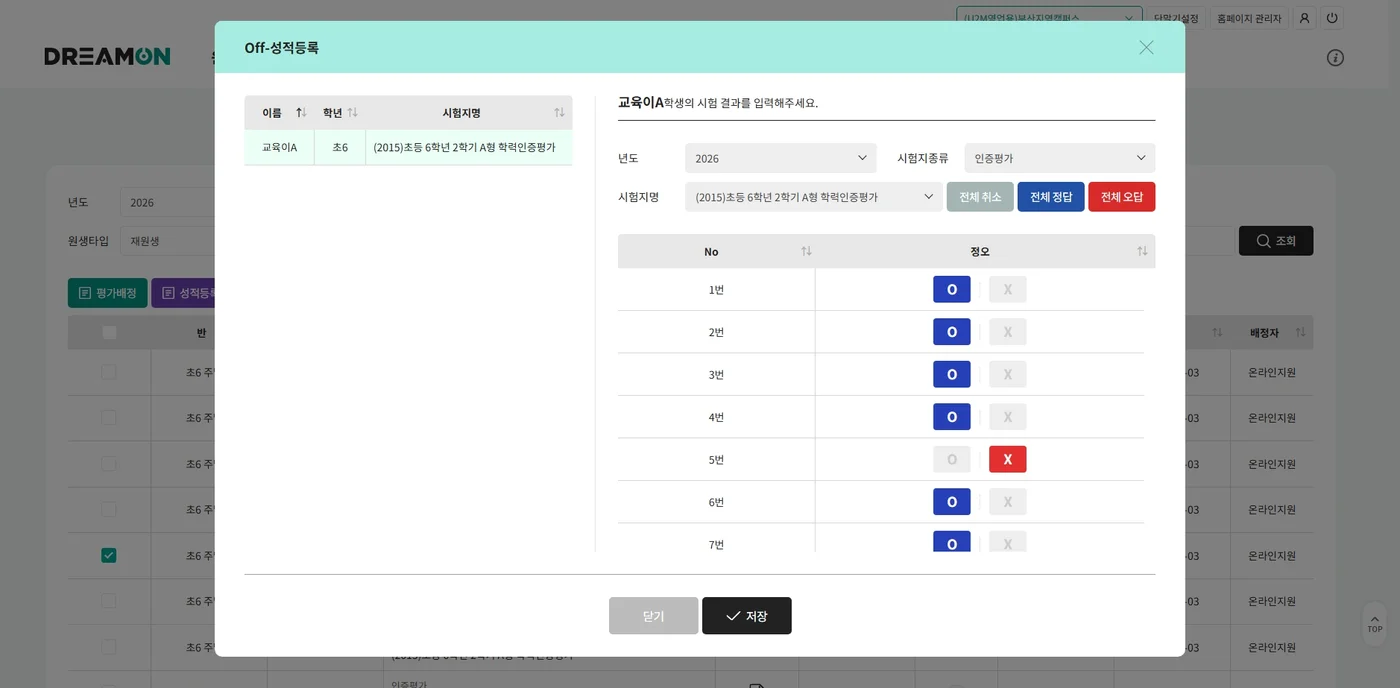This screenshot has height=688, width=1400.
Task: Select student 교육이A in the list
Action: pos(279,147)
